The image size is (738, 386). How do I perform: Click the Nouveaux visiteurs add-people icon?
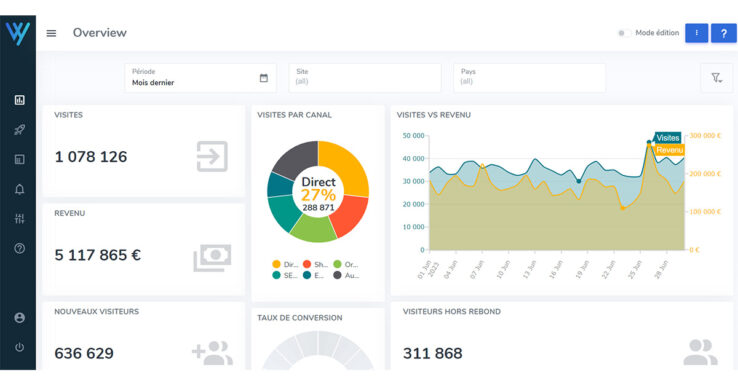click(x=212, y=353)
